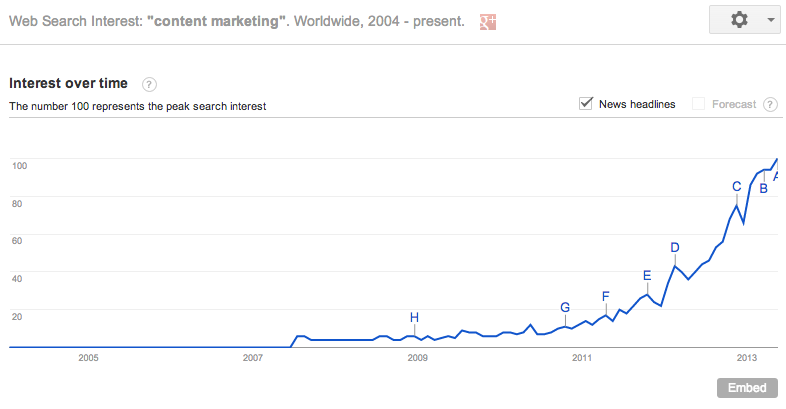Select news headline marker D

pyautogui.click(x=675, y=247)
